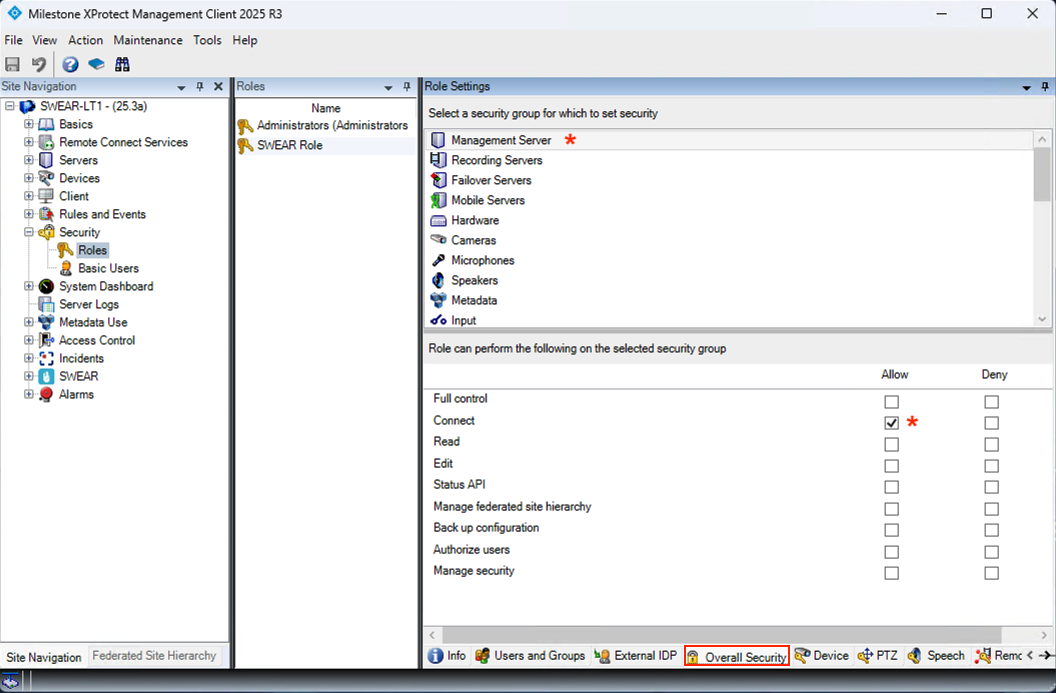Select the Cameras security group

point(473,240)
